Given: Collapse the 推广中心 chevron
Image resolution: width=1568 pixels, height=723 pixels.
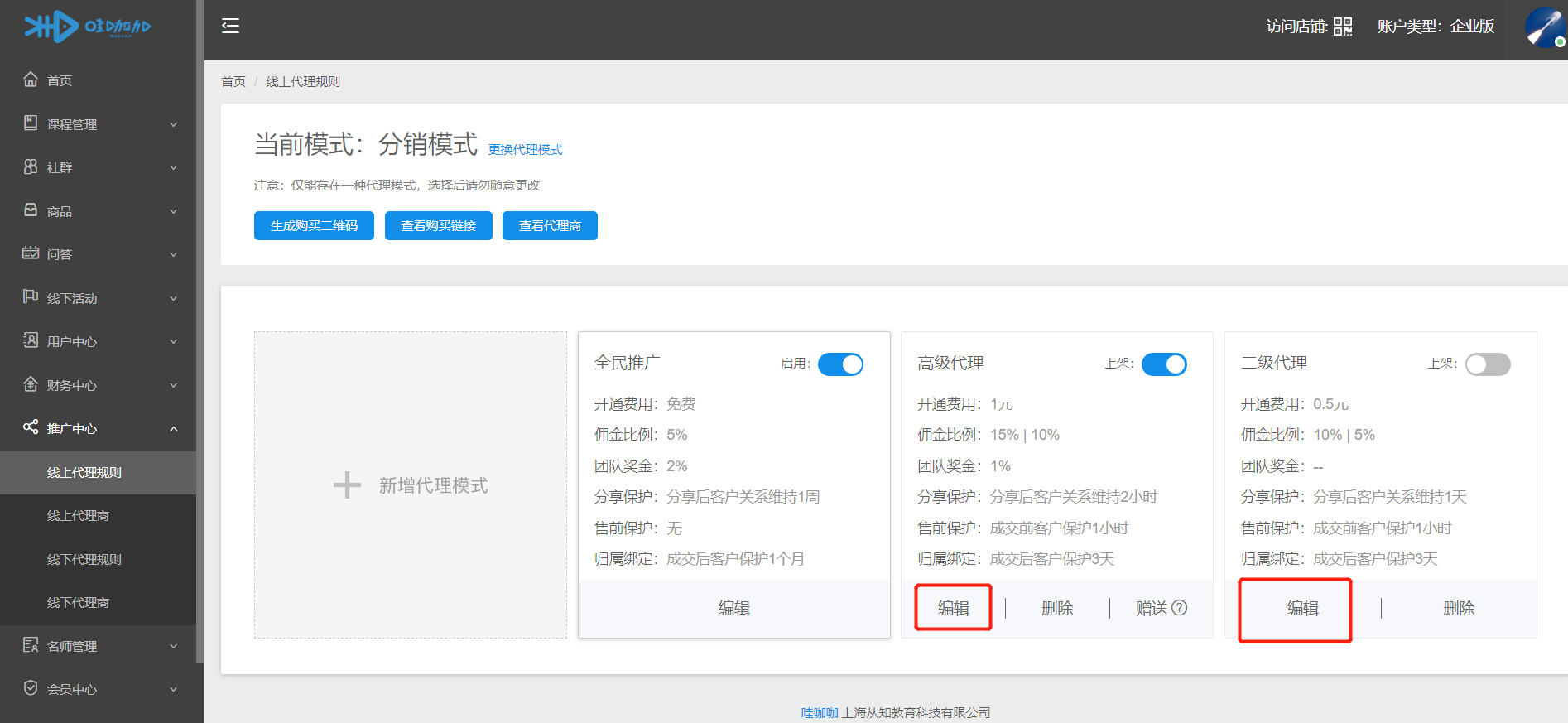Looking at the screenshot, I should pyautogui.click(x=174, y=428).
